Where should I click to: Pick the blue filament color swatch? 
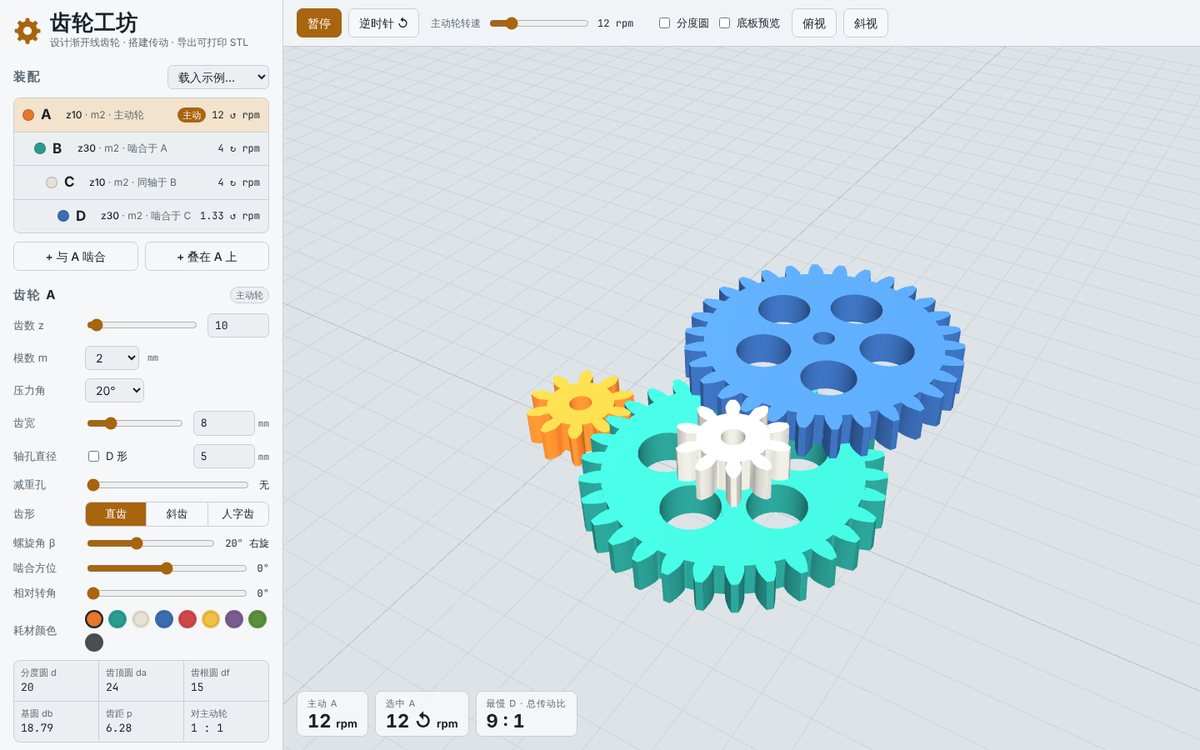click(164, 619)
